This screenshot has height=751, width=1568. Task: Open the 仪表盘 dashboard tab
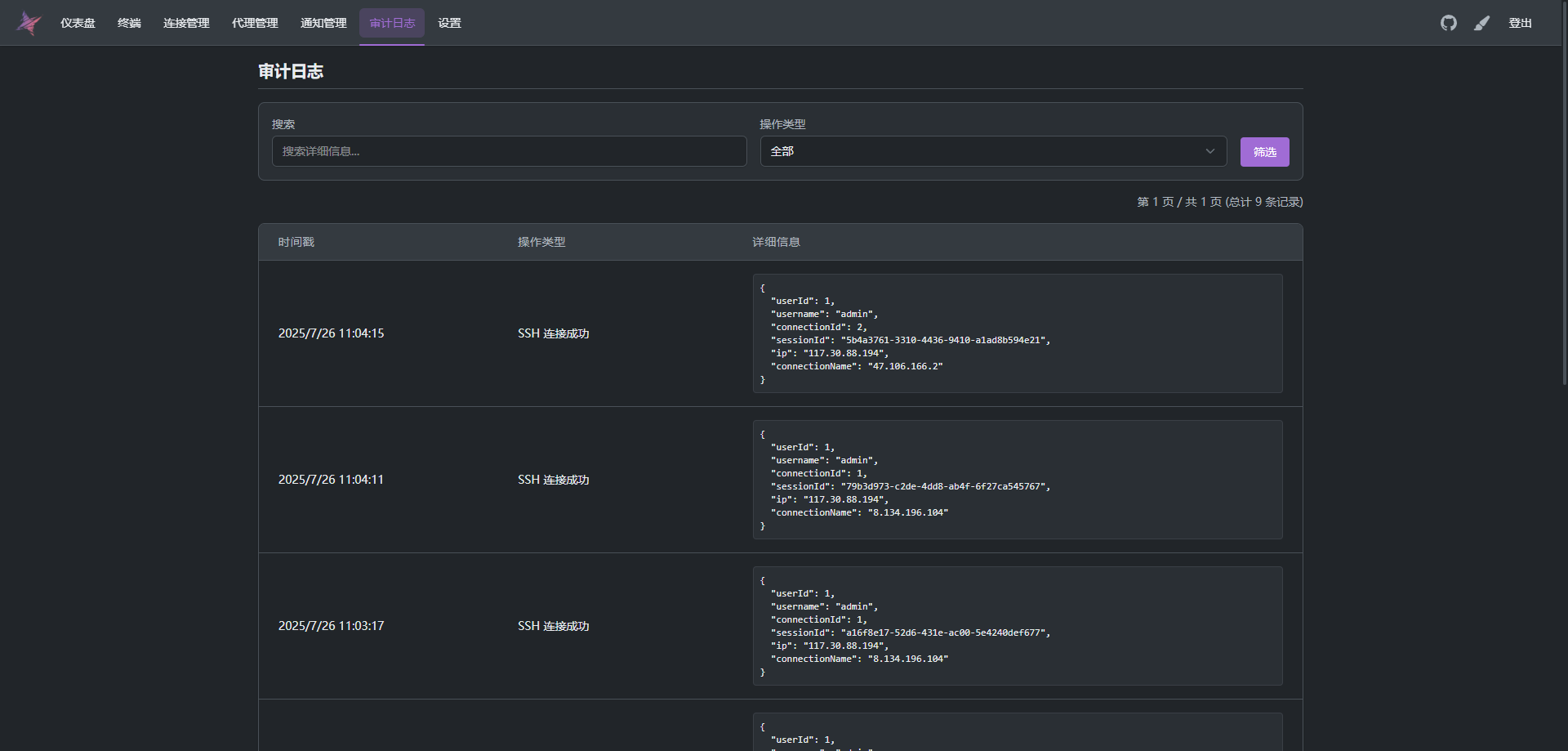click(x=78, y=23)
